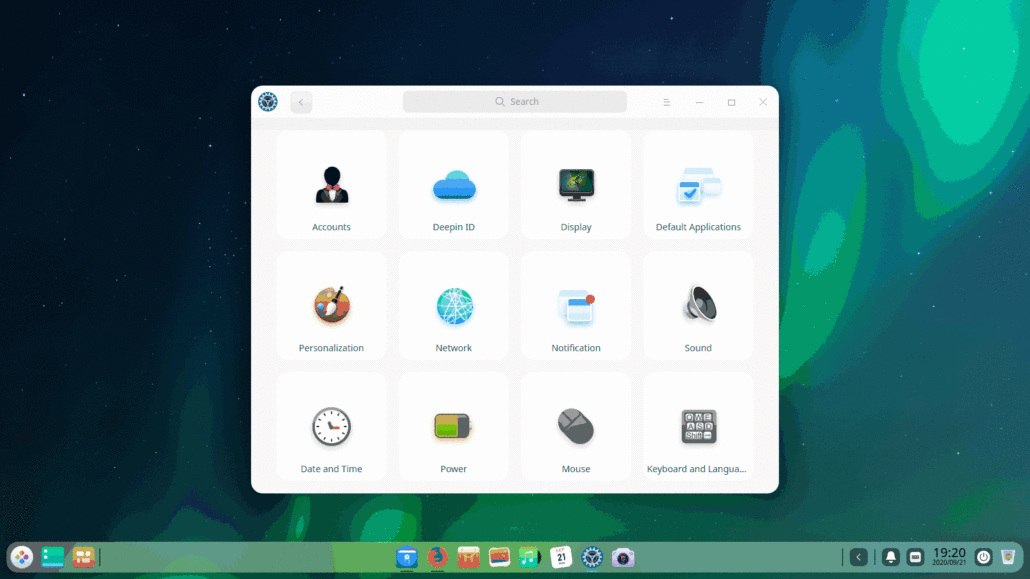Image resolution: width=1030 pixels, height=579 pixels.
Task: Open Keyboard and Language settings
Action: (x=698, y=428)
